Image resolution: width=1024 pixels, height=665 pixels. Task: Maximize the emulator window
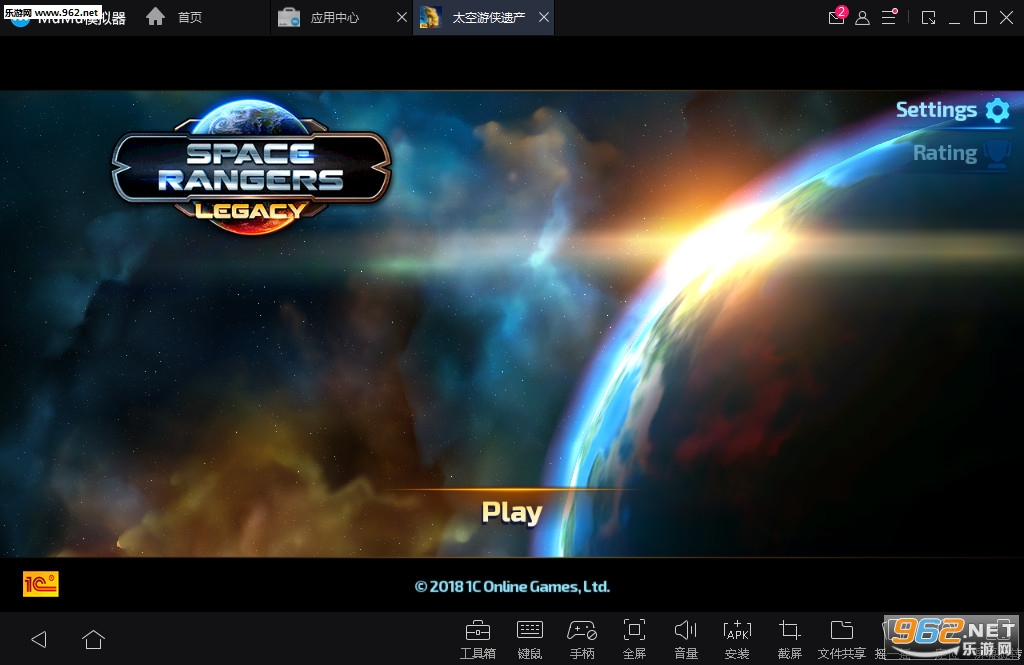(980, 18)
